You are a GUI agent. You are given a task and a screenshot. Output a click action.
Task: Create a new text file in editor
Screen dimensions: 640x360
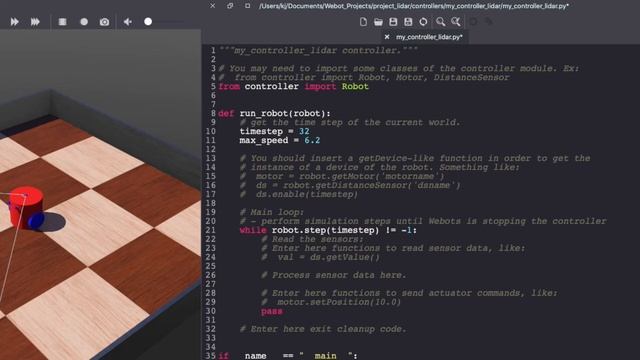point(363,22)
